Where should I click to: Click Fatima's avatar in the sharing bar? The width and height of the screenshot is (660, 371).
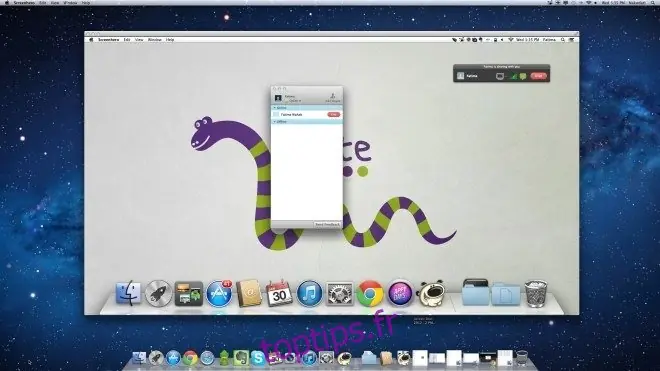(x=460, y=76)
